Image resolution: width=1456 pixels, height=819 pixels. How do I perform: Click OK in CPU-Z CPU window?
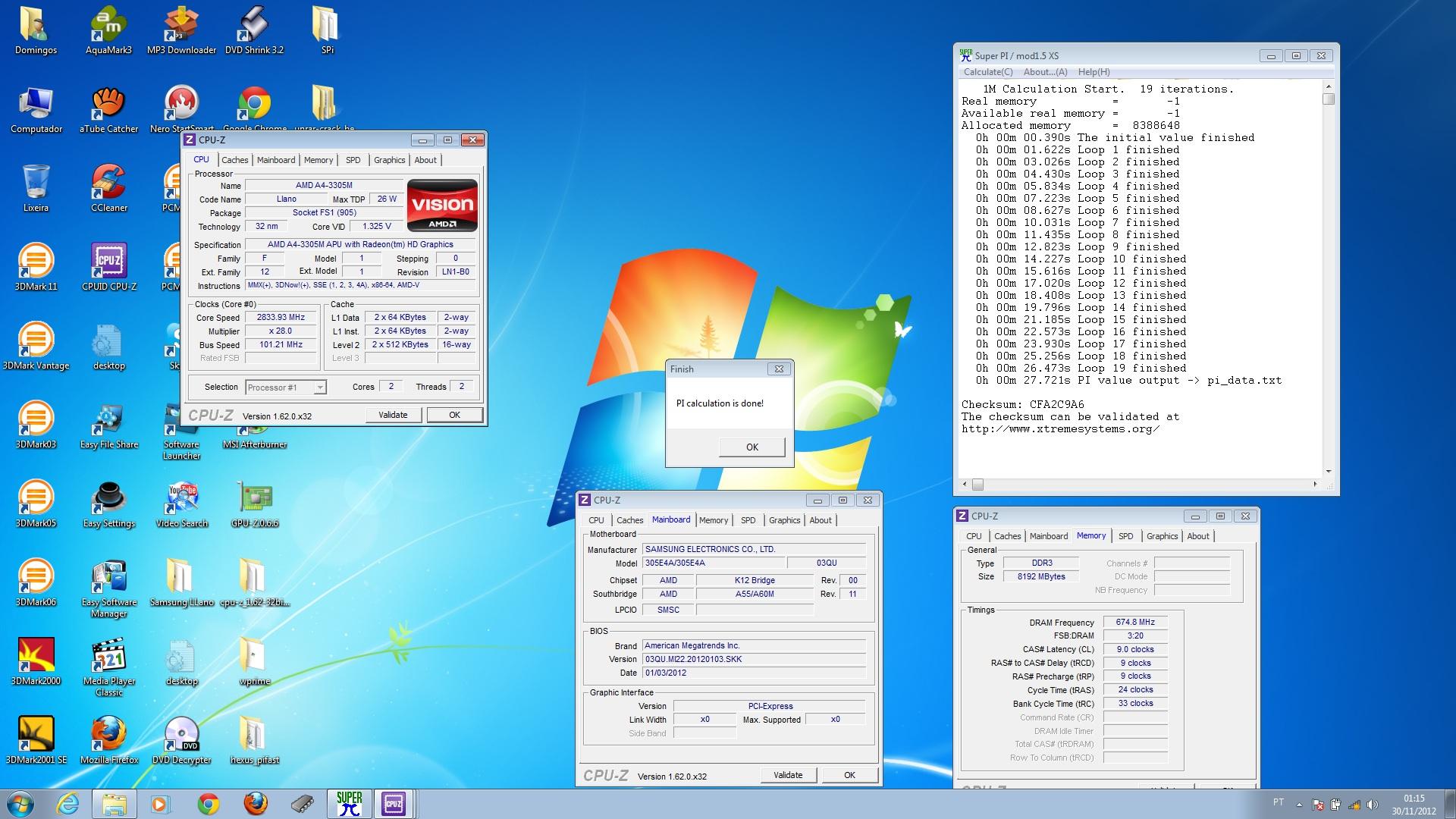[x=454, y=415]
